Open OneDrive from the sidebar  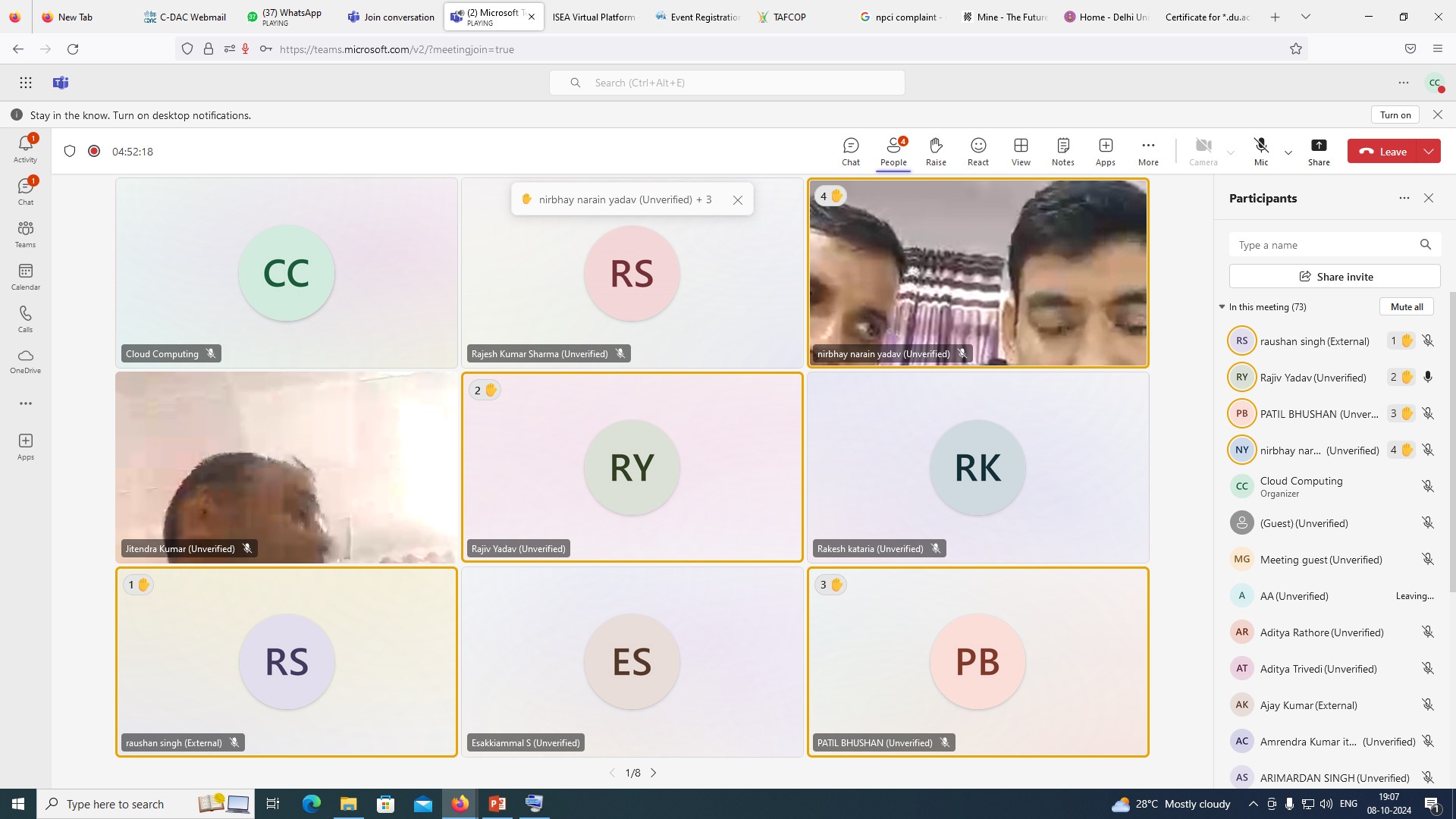point(26,361)
